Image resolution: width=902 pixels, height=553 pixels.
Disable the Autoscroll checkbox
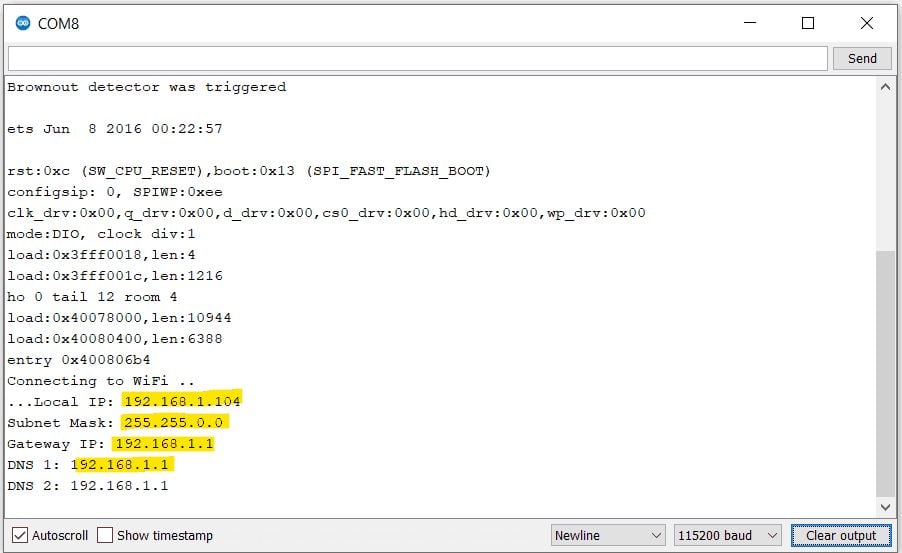click(x=20, y=535)
